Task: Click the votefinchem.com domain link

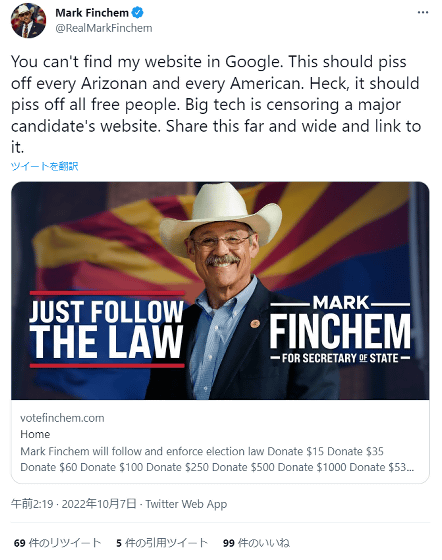Action: click(x=62, y=418)
